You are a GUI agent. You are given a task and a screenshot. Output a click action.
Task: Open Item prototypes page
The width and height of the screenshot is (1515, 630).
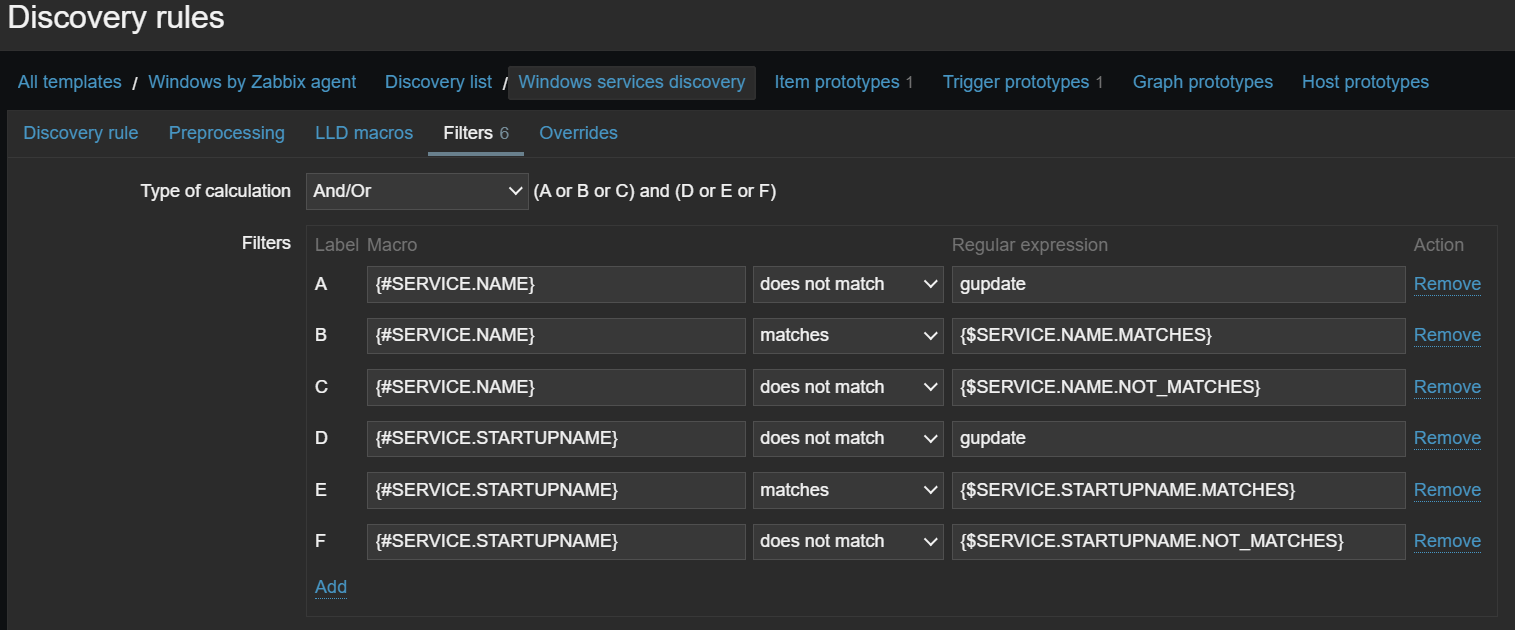836,82
